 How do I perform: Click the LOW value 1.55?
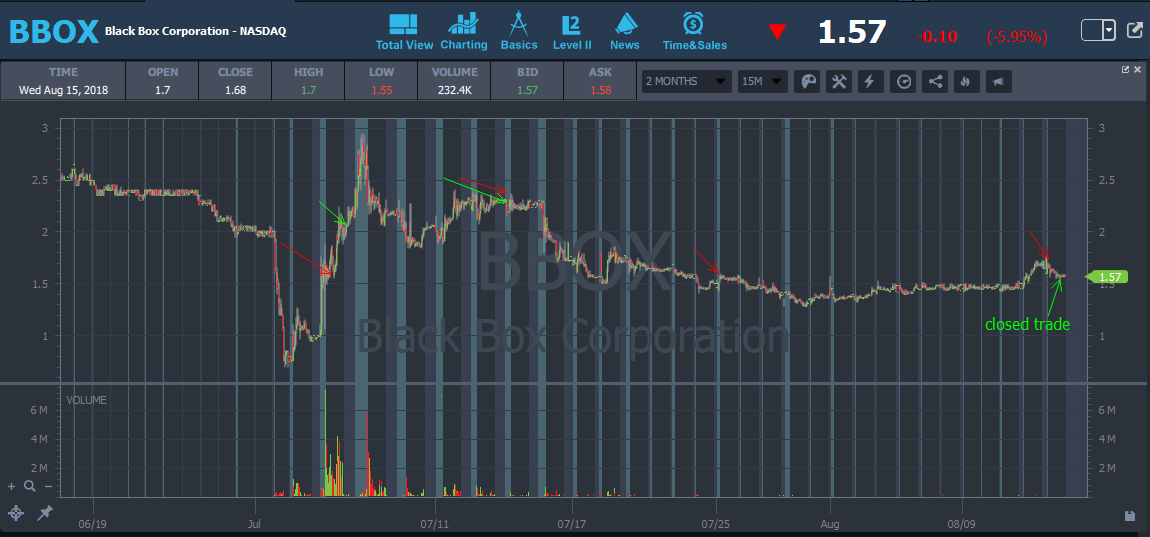pos(381,90)
